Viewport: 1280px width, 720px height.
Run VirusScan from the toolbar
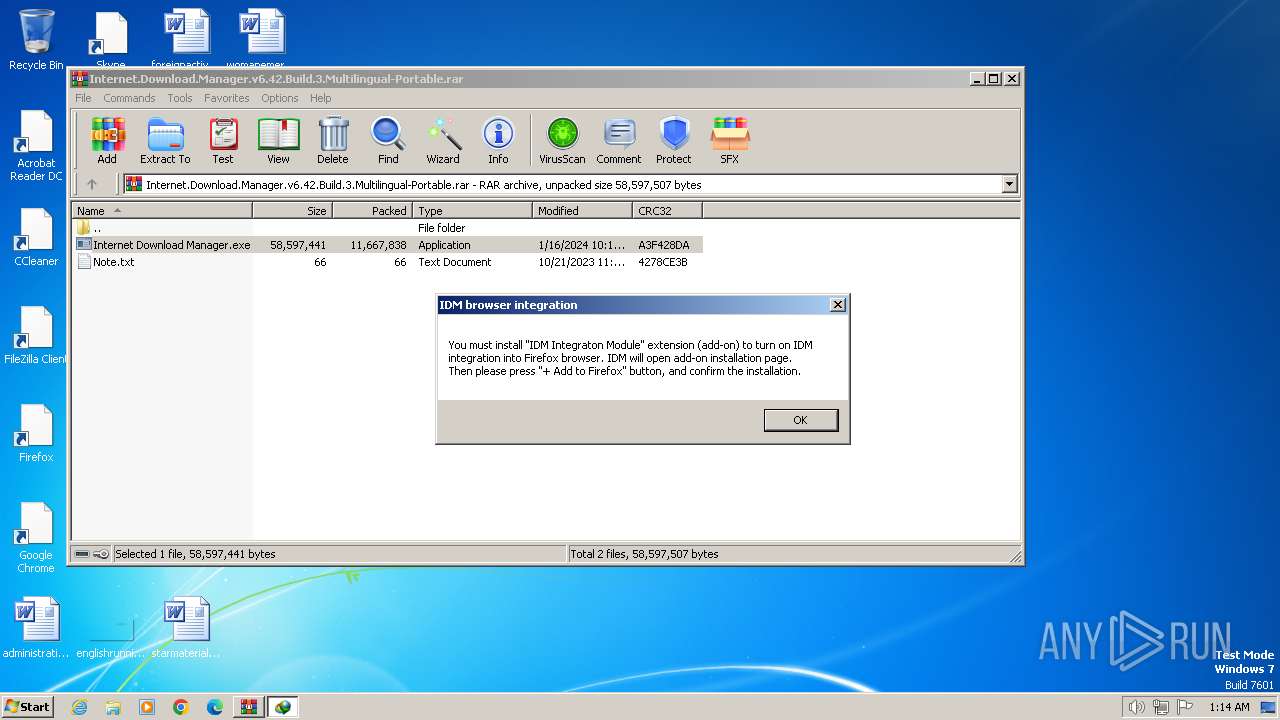(x=562, y=141)
